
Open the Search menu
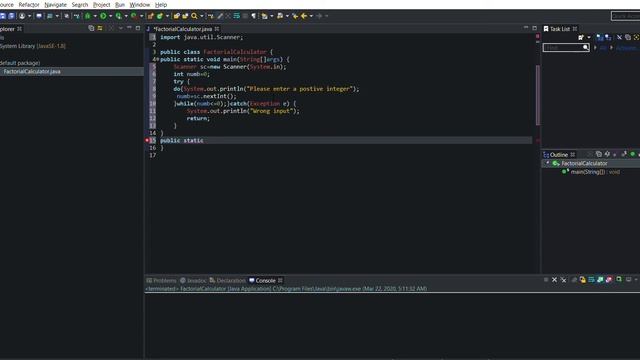pyautogui.click(x=80, y=4)
